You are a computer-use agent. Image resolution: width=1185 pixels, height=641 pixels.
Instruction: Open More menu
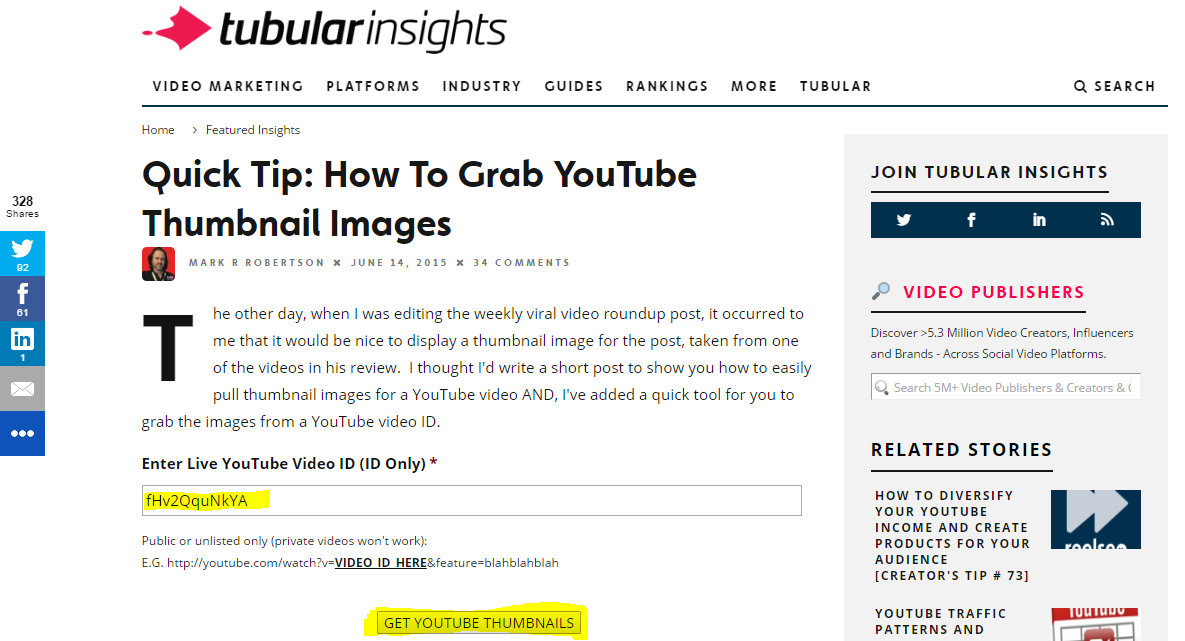tap(754, 86)
